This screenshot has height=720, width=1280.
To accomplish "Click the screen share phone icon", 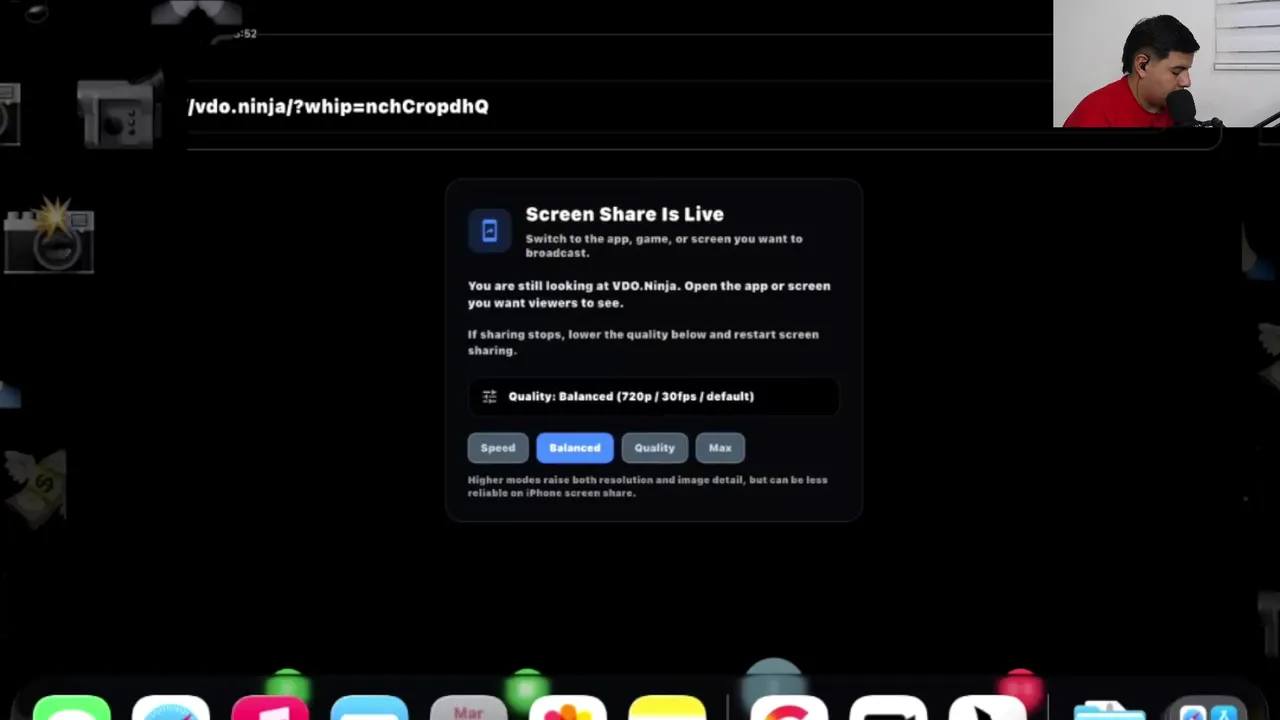I will [489, 231].
